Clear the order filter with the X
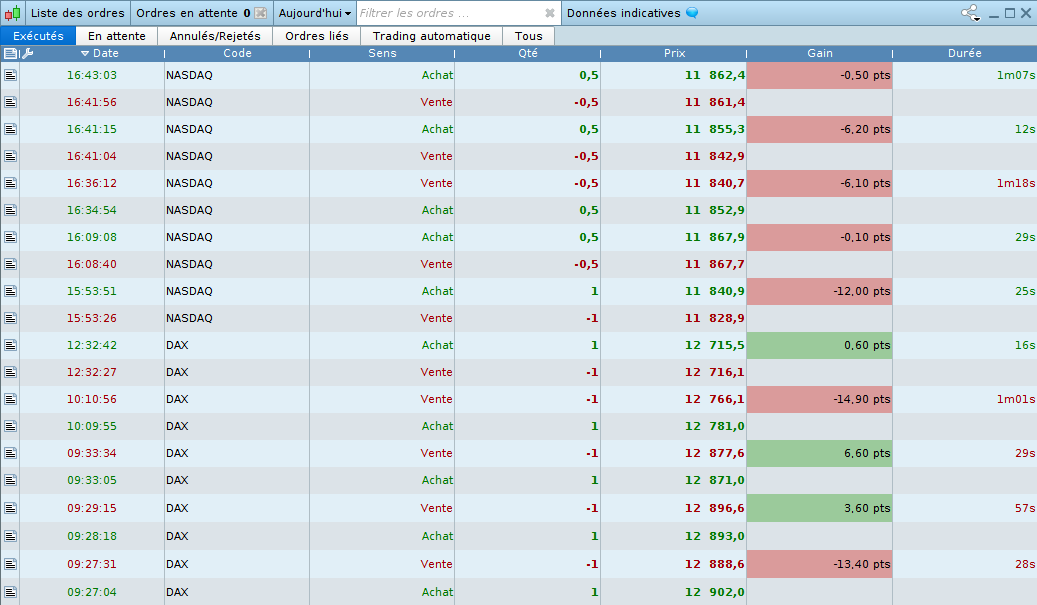 click(549, 13)
